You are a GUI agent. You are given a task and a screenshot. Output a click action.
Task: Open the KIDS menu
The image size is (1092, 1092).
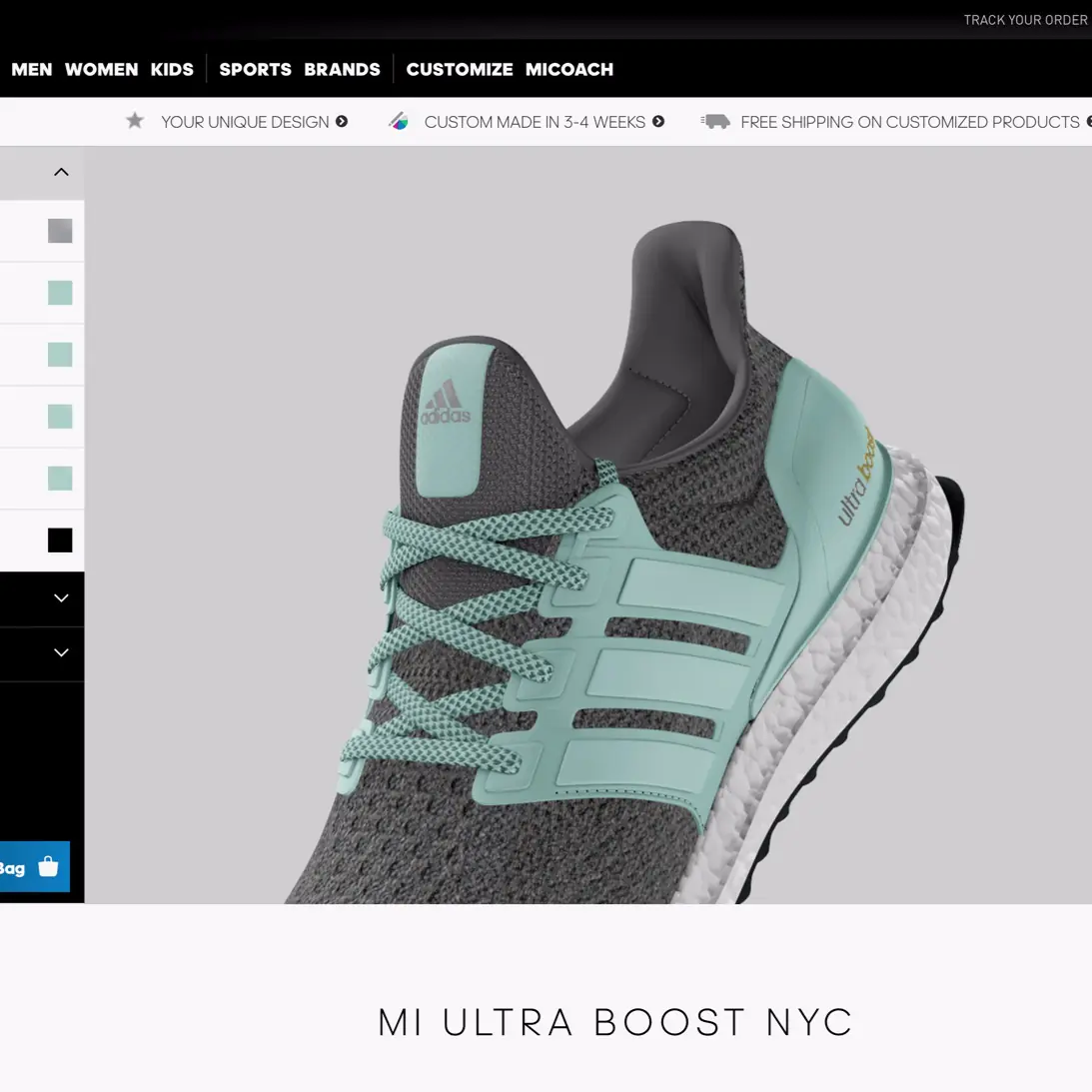[x=172, y=70]
